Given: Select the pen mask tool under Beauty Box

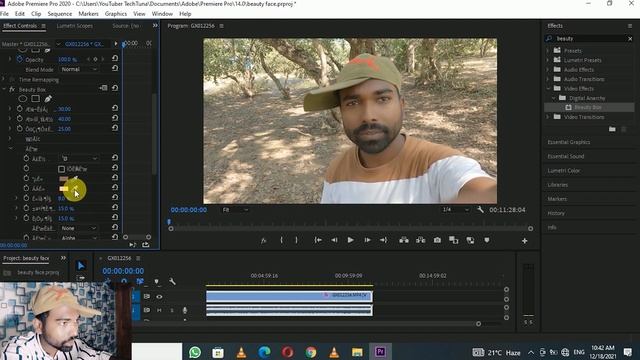Looking at the screenshot, I should click(x=48, y=99).
